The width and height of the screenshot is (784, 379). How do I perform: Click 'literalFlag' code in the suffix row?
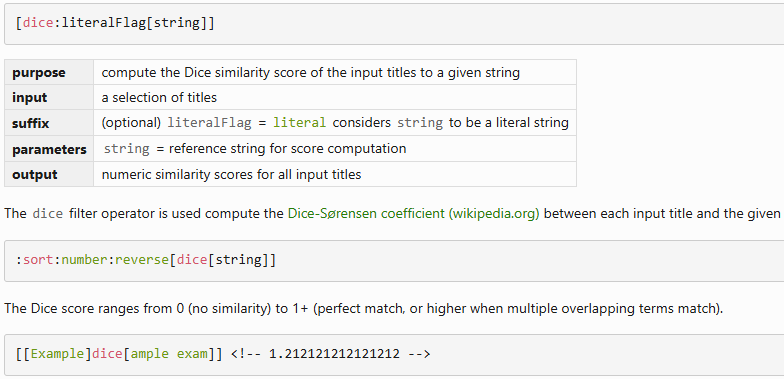coord(209,122)
